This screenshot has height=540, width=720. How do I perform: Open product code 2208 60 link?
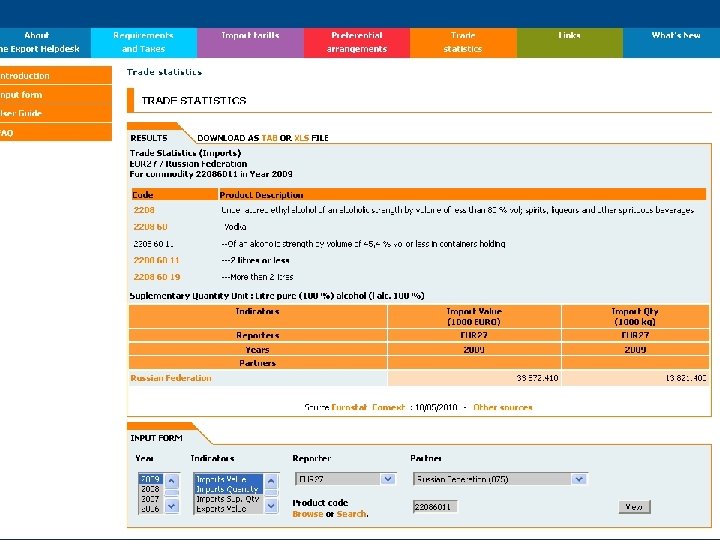point(150,227)
